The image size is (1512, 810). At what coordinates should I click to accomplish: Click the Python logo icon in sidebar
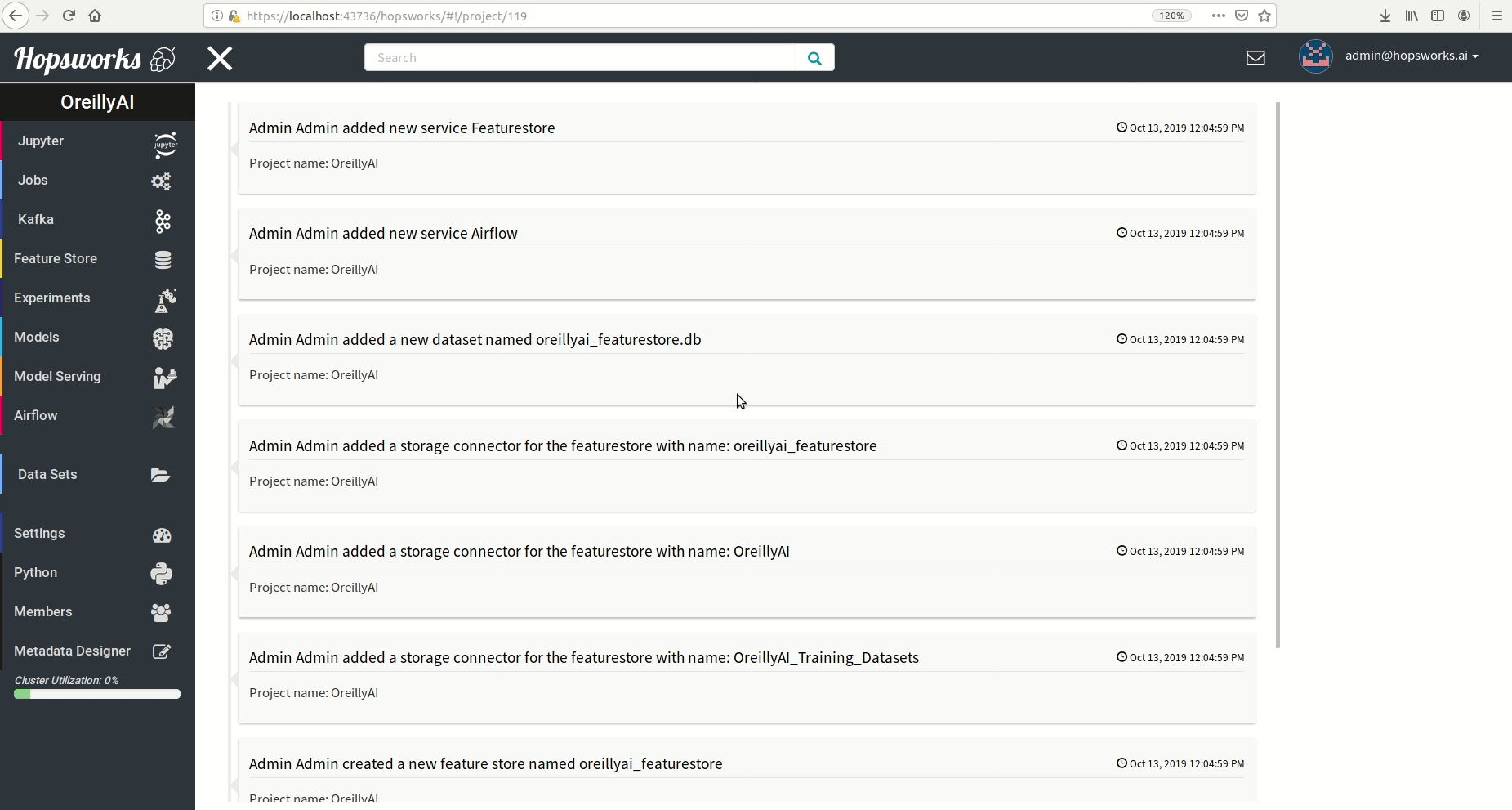[162, 574]
